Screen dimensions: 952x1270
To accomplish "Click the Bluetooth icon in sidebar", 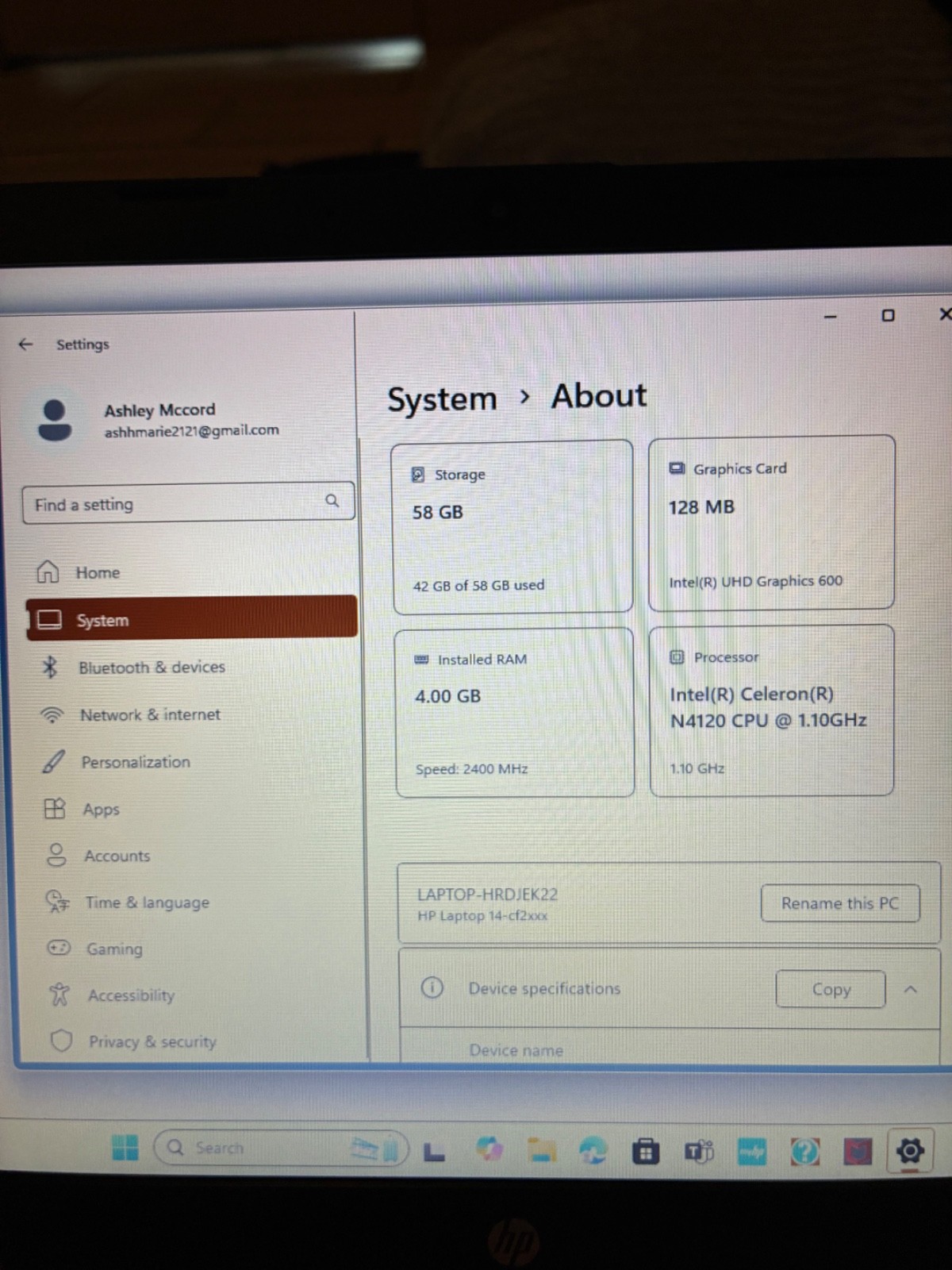I will pyautogui.click(x=50, y=666).
